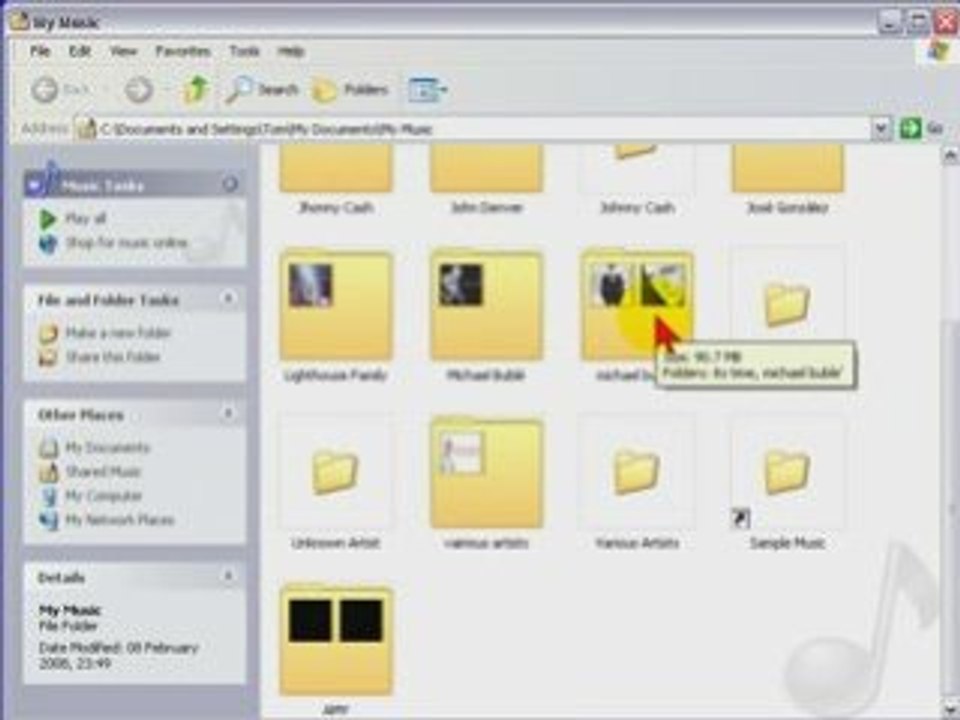Collapse the Music Tasks panel
Viewport: 960px width, 720px height.
pos(230,184)
